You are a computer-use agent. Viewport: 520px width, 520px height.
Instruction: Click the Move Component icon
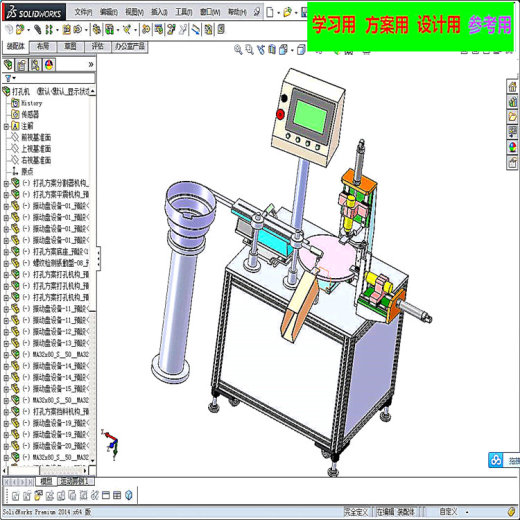tap(78, 30)
